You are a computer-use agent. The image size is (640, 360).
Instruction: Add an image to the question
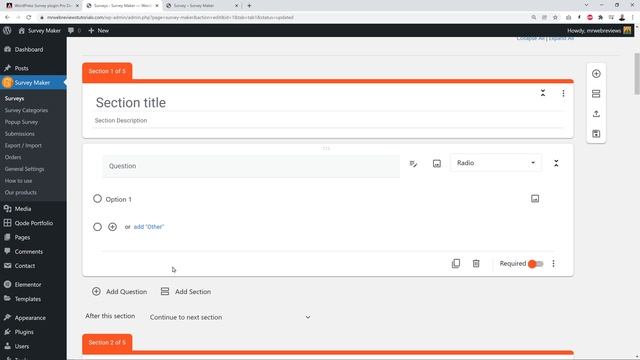point(437,164)
